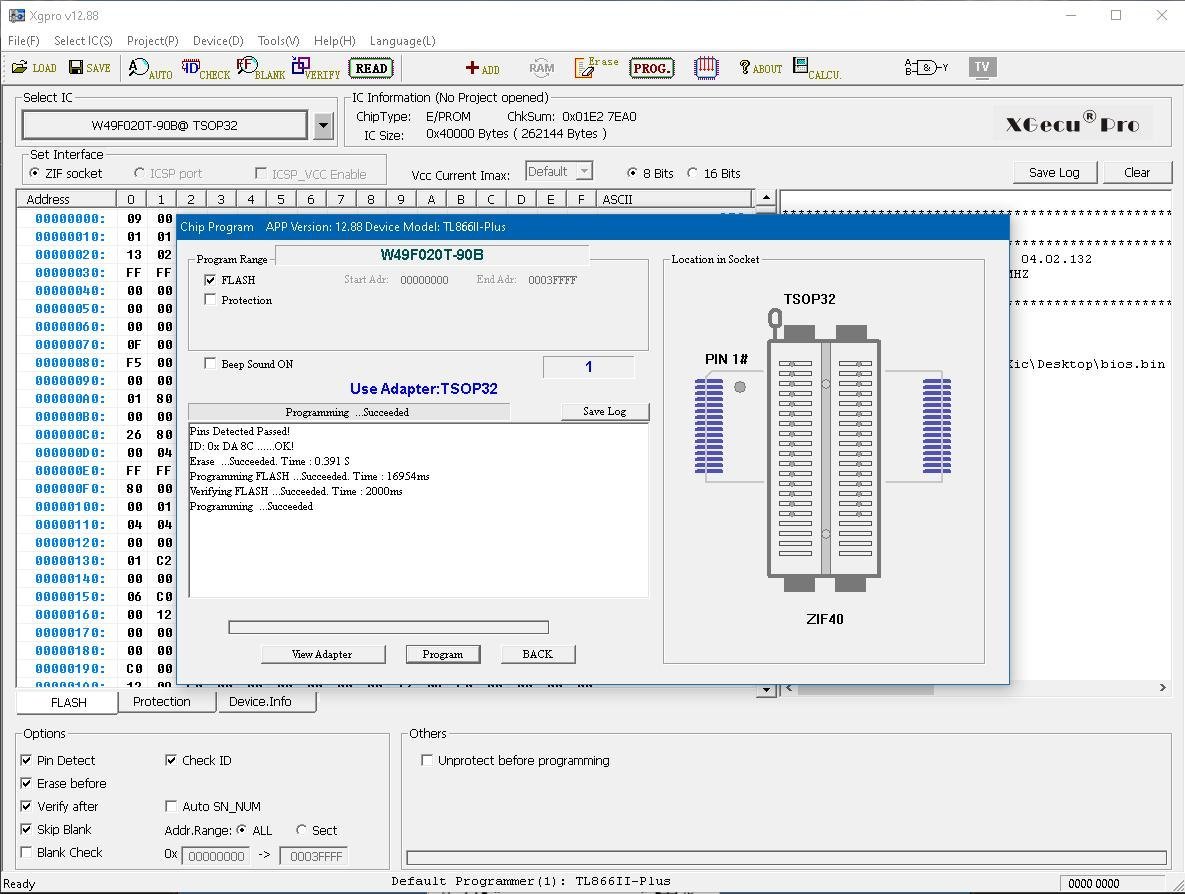The image size is (1185, 894).
Task: Switch to the Protection tab
Action: 162,702
